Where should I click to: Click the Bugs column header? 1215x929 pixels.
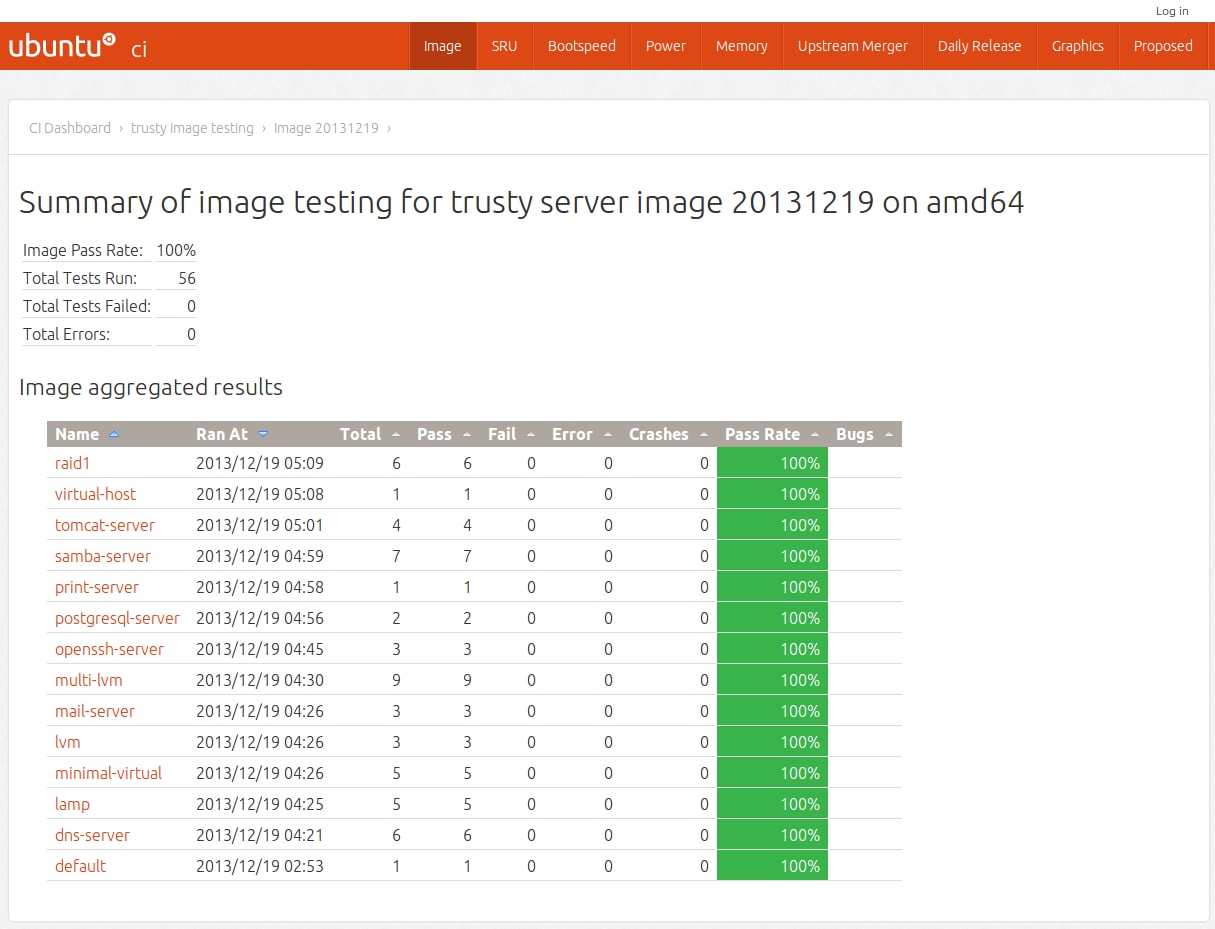pos(865,434)
